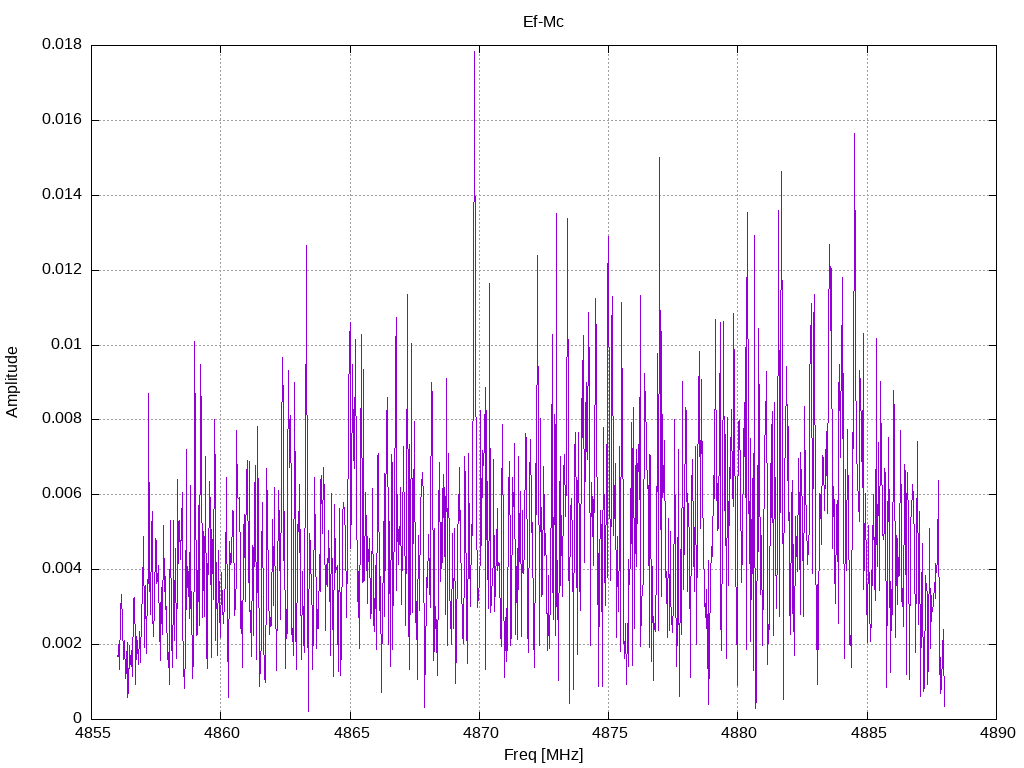Click y-axis tick label 0.014
The width and height of the screenshot is (1024, 768).
62,195
